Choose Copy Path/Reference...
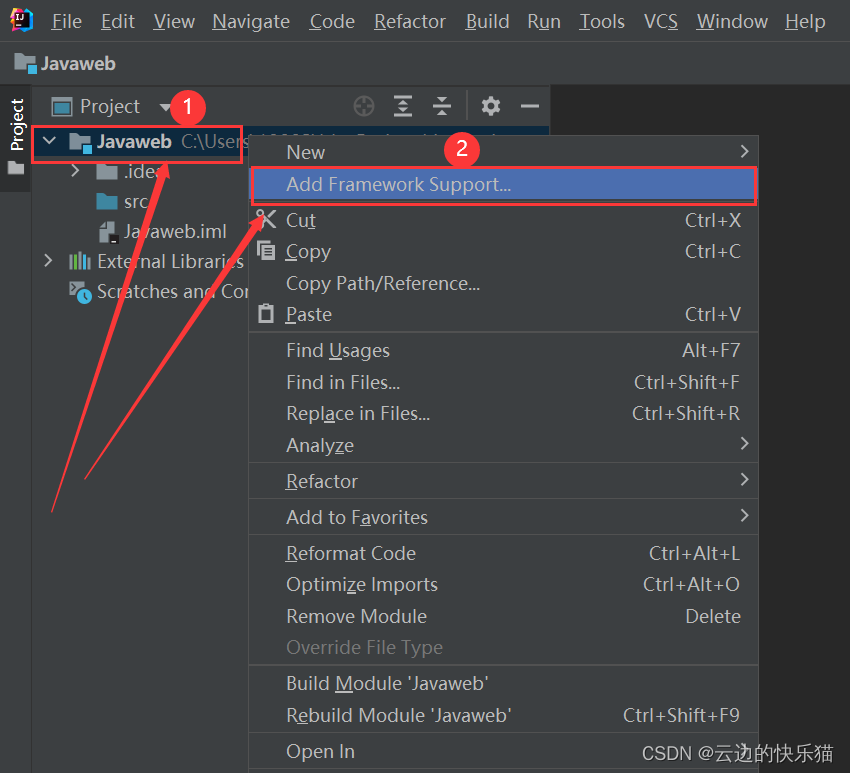Viewport: 850px width, 773px height. 503,284
